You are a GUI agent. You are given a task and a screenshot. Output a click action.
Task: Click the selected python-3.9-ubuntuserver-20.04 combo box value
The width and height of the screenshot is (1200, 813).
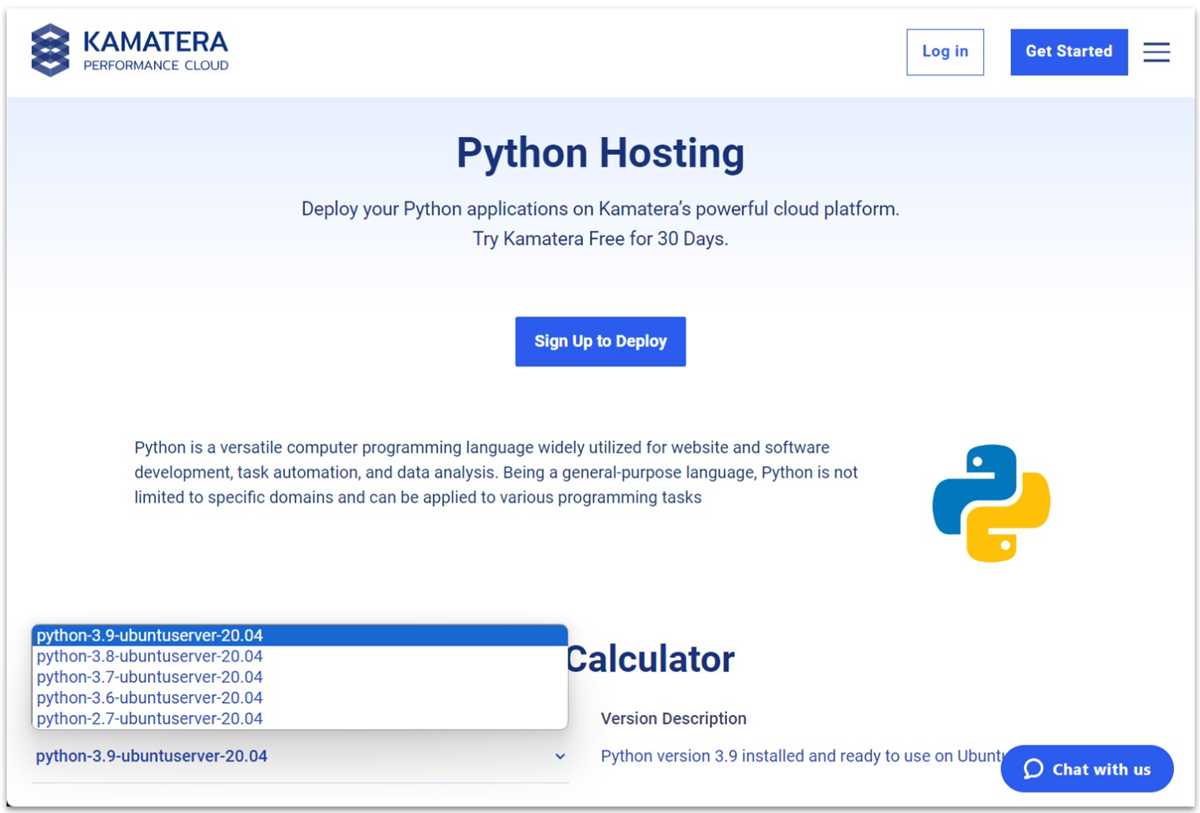click(x=152, y=756)
